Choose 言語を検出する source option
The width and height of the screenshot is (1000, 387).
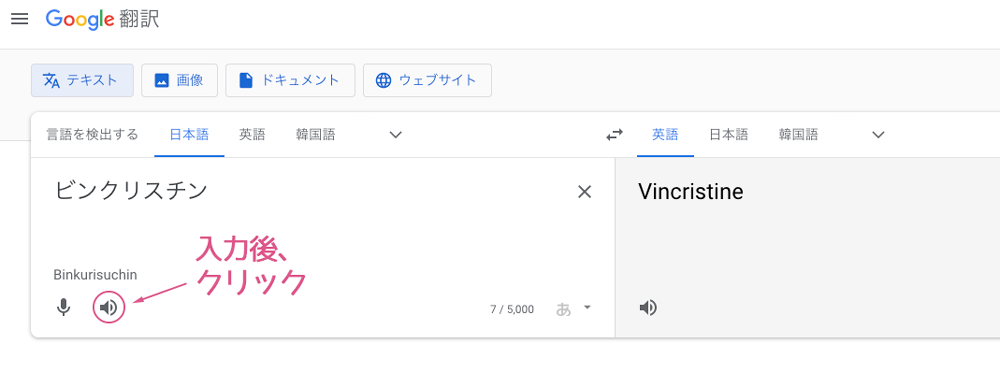[92, 135]
